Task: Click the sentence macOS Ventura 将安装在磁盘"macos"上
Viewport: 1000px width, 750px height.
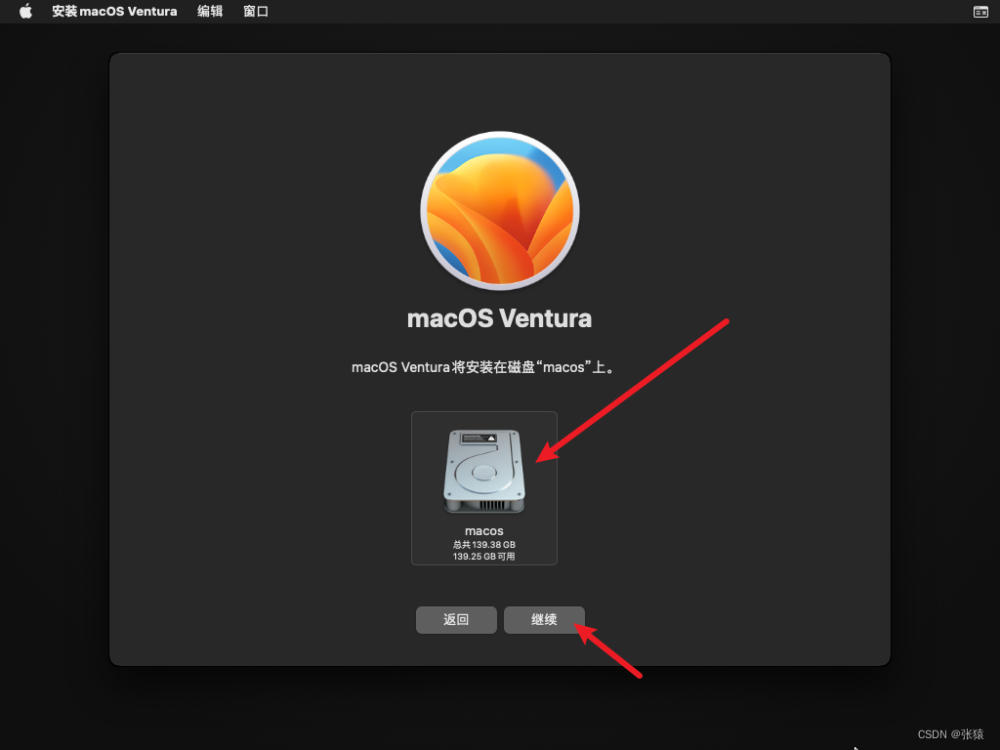Action: tap(483, 367)
